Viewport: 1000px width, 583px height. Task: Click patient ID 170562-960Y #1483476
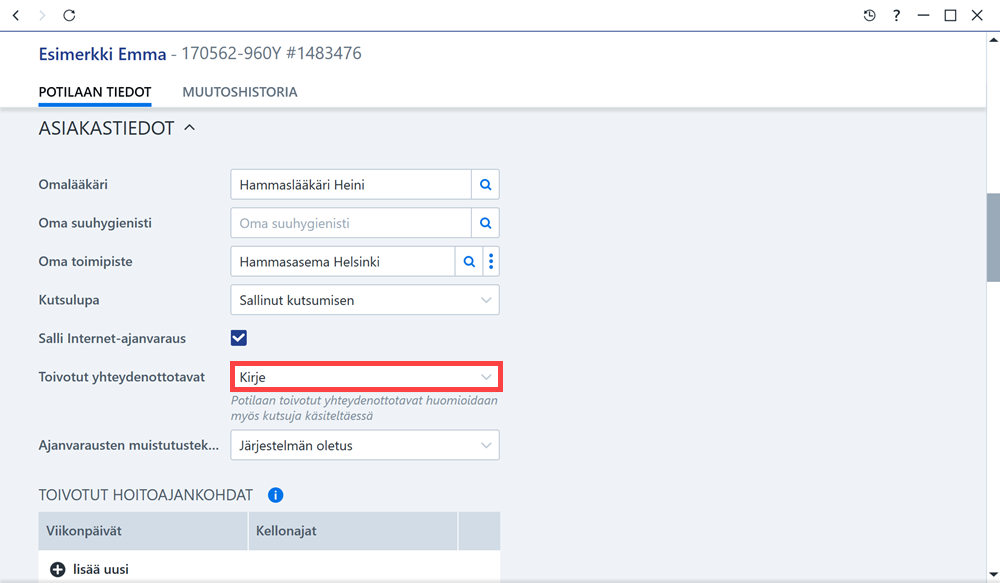pyautogui.click(x=271, y=53)
